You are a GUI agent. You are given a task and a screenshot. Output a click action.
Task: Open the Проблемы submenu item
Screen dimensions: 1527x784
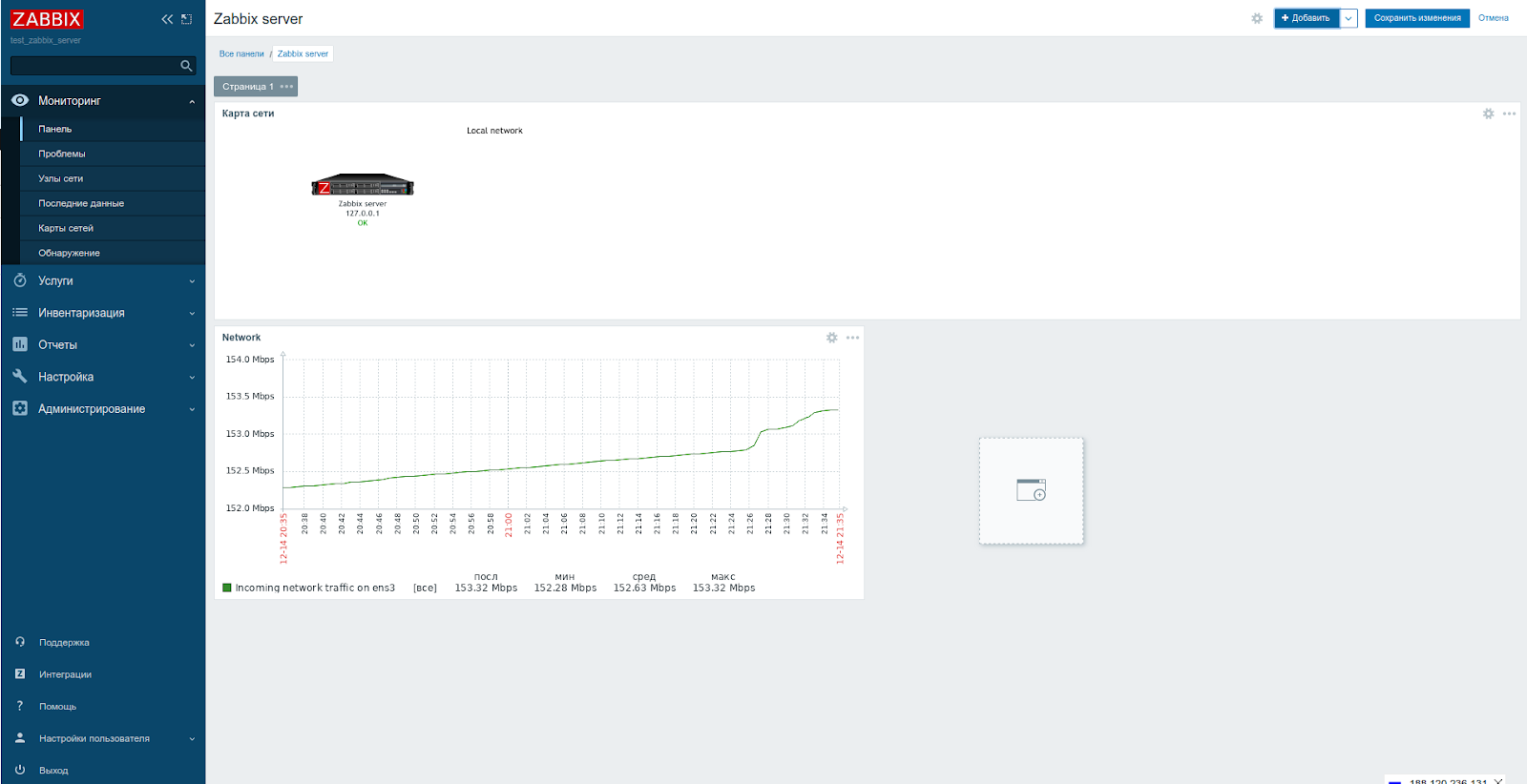[x=113, y=154]
